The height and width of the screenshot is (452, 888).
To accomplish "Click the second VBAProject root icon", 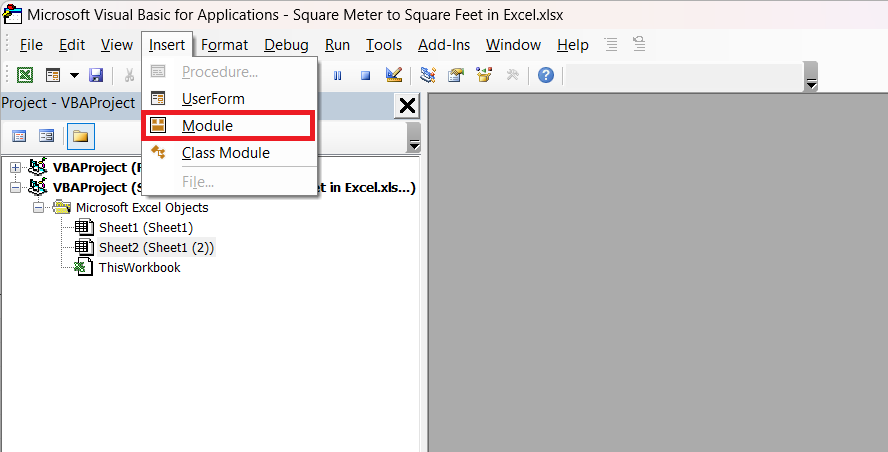I will [38, 187].
